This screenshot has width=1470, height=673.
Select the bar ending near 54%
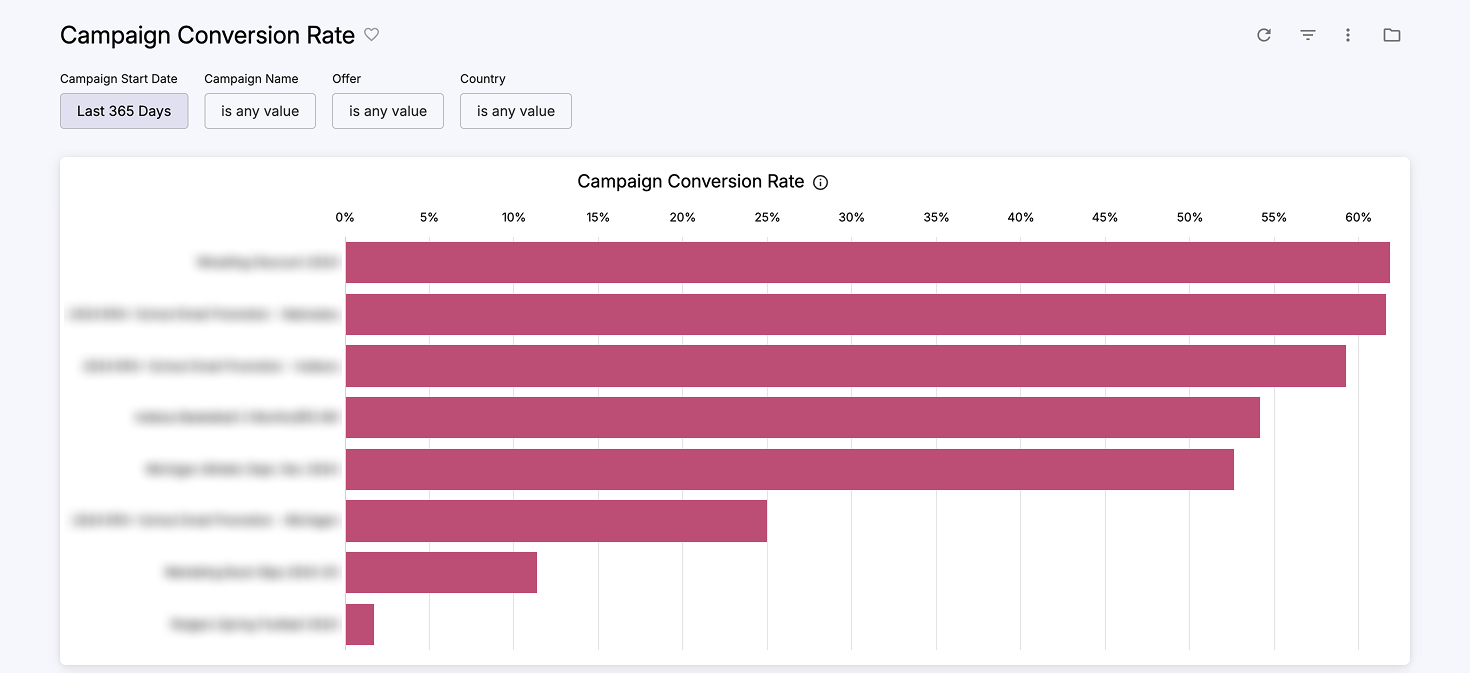[802, 417]
